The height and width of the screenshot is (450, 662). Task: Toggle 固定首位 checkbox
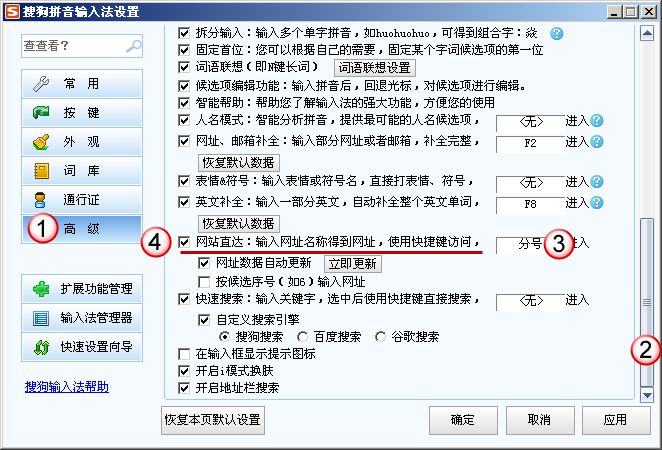click(x=184, y=50)
